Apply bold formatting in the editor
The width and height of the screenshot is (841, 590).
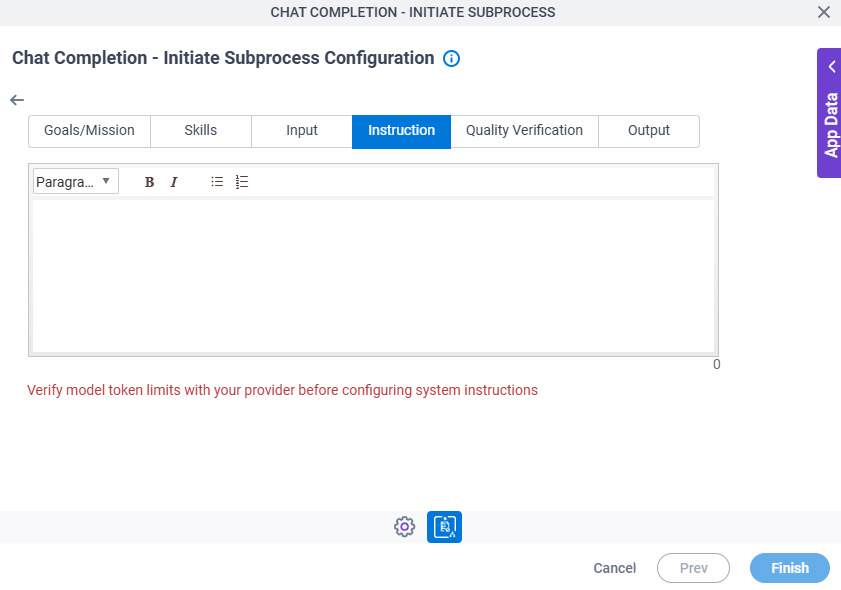150,182
